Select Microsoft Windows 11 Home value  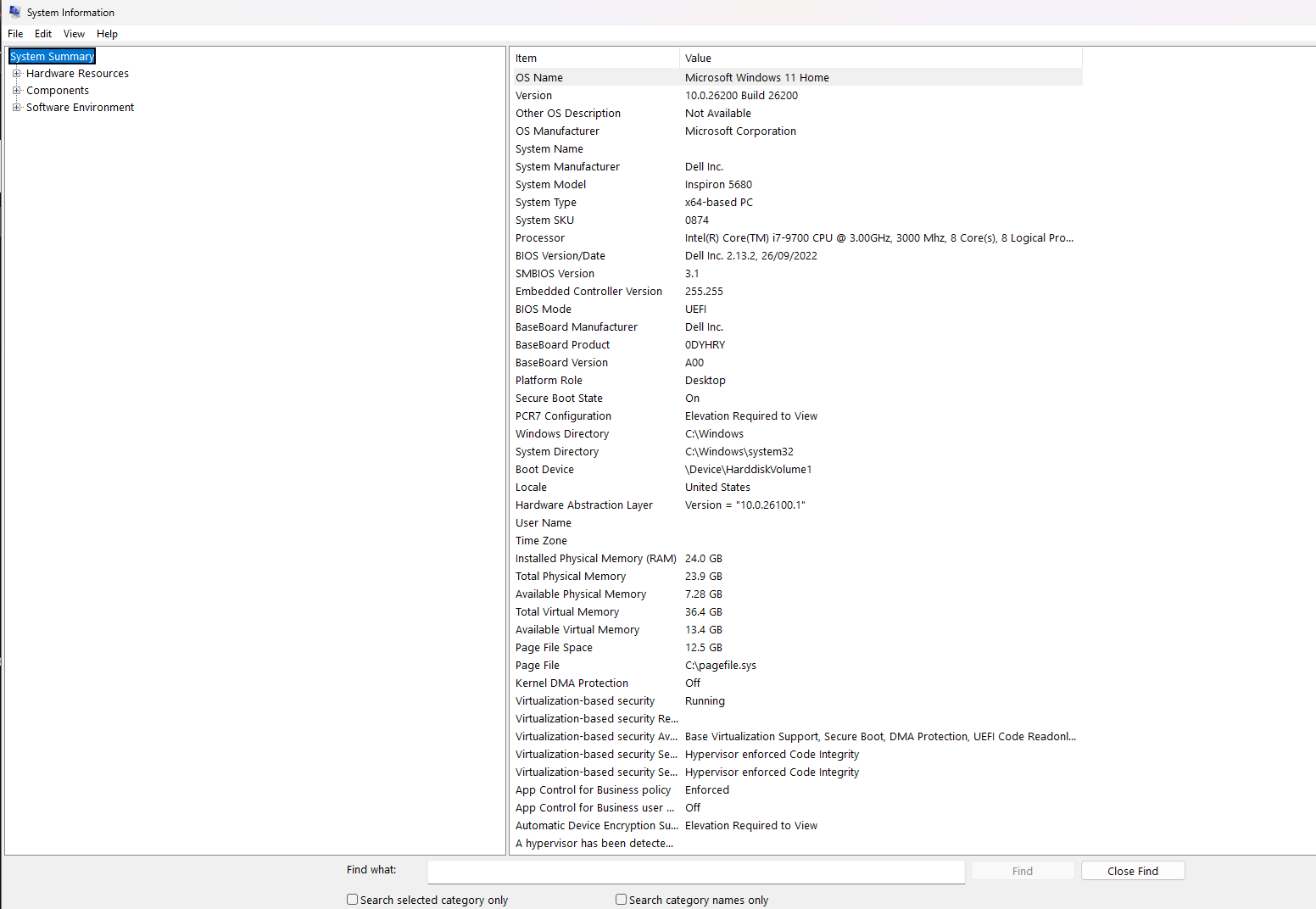click(x=757, y=78)
